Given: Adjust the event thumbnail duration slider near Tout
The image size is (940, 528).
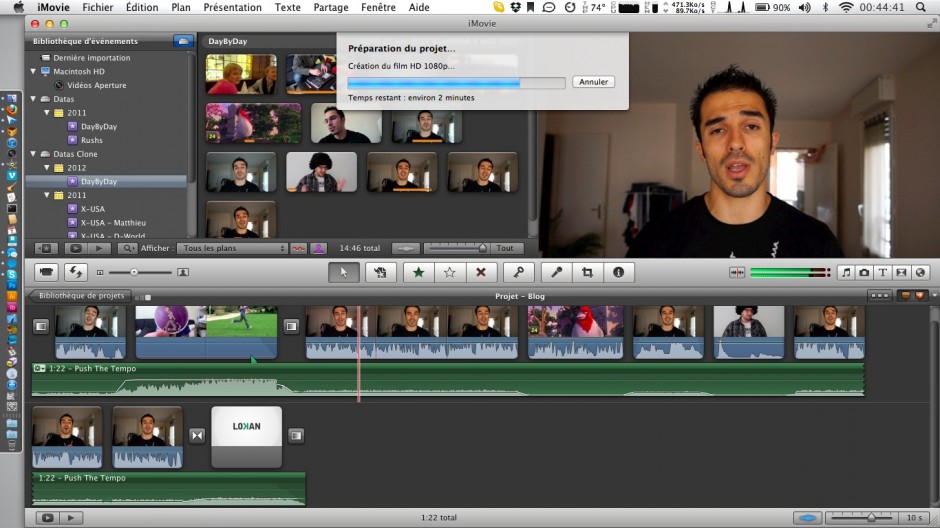Looking at the screenshot, I should click(456, 248).
